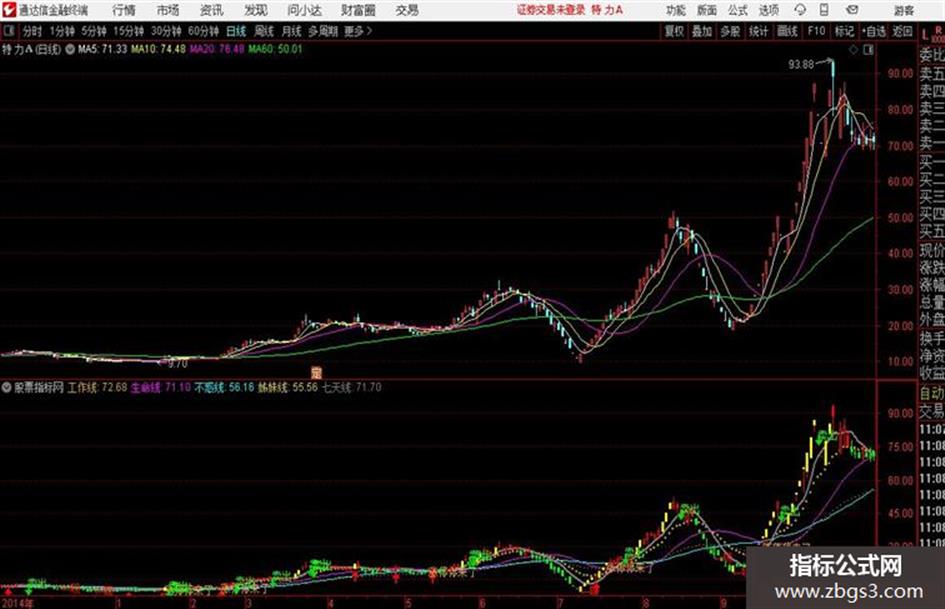Click the 标记 mark button

tap(844, 31)
